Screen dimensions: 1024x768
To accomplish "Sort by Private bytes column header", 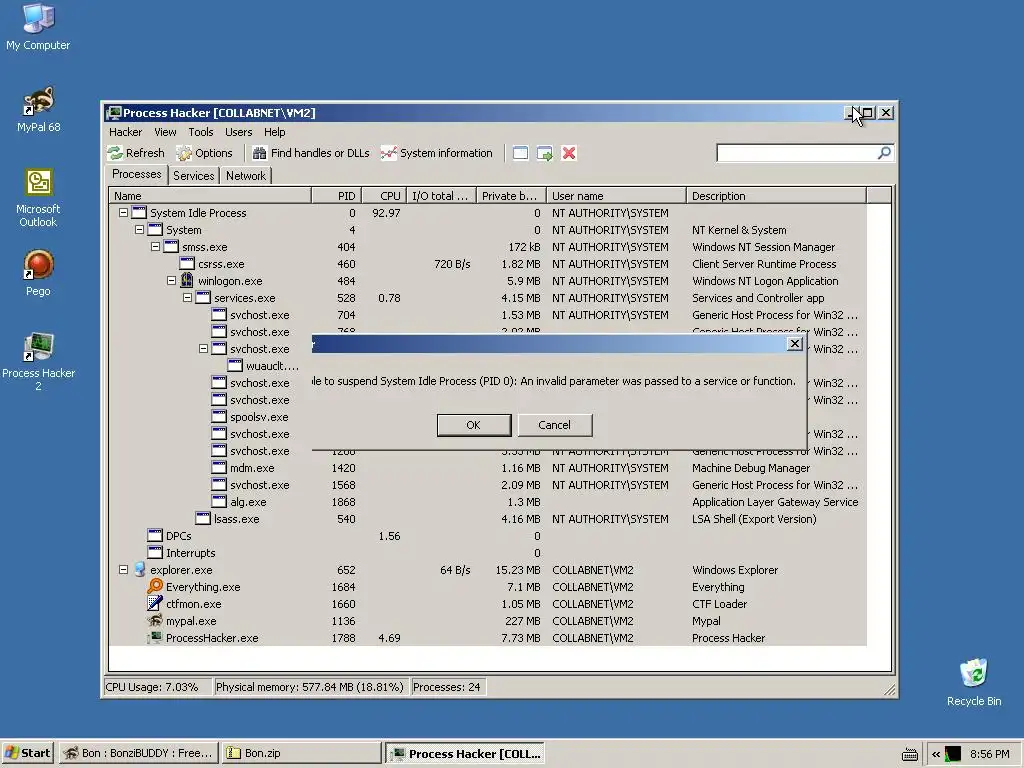I will (511, 195).
